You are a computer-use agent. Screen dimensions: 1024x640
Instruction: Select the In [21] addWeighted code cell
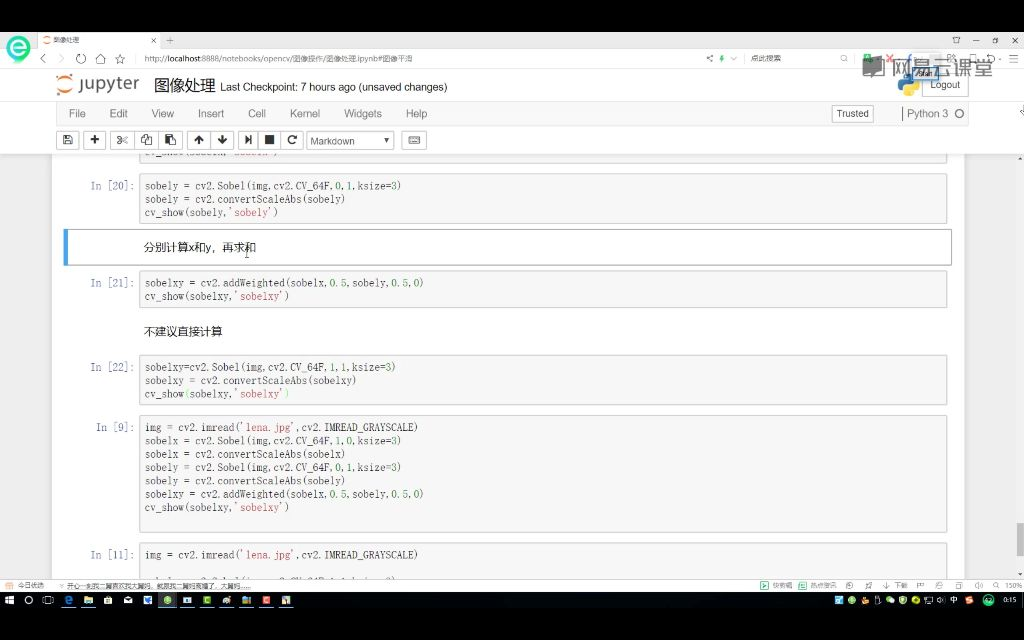click(542, 289)
